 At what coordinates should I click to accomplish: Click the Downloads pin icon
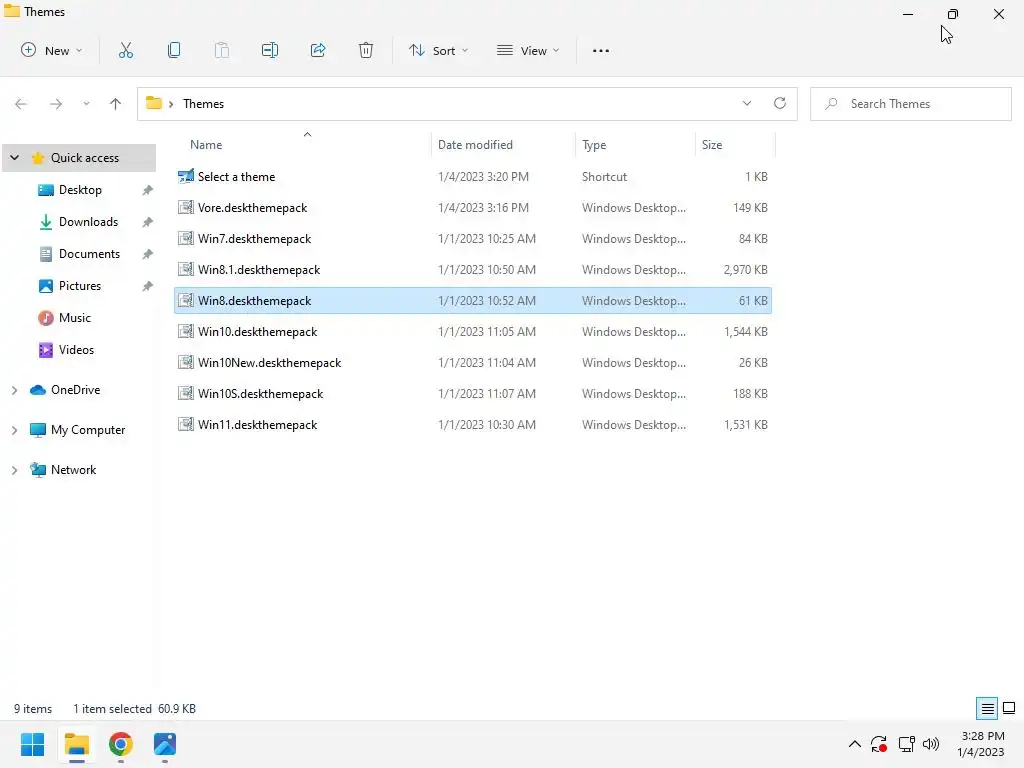(x=148, y=222)
